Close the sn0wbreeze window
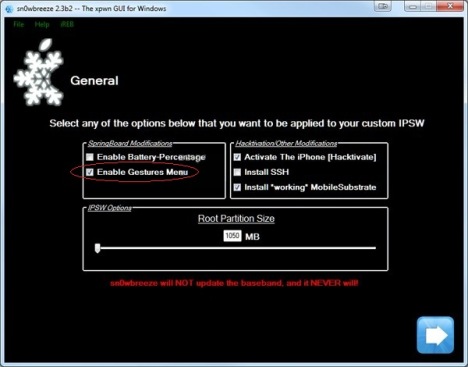Screen dimensions: 468x367 point(450,6)
